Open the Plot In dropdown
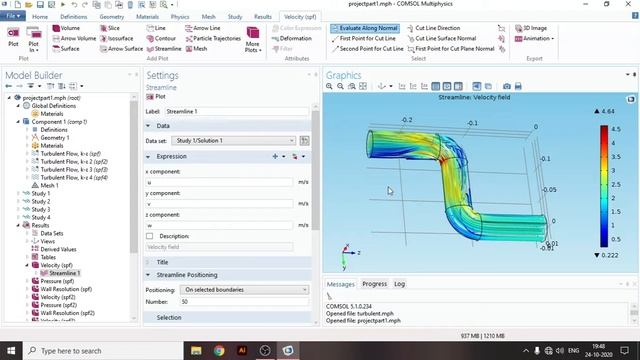640x360 pixels. coord(33,40)
